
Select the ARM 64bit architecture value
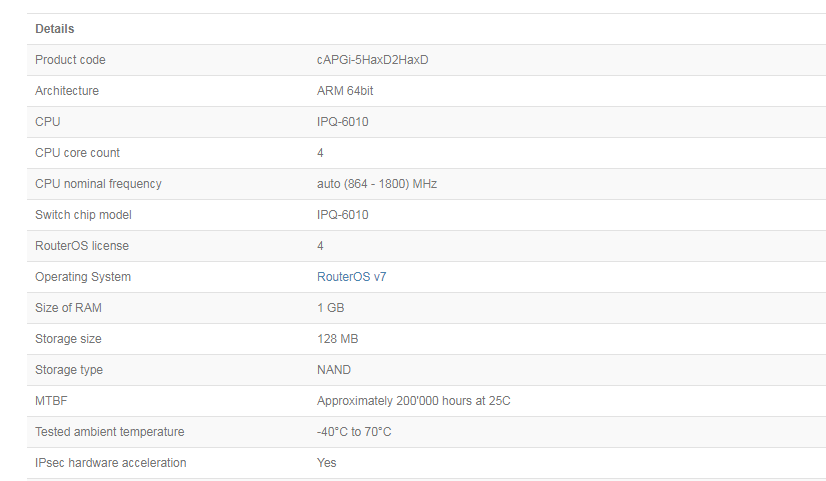tap(345, 91)
